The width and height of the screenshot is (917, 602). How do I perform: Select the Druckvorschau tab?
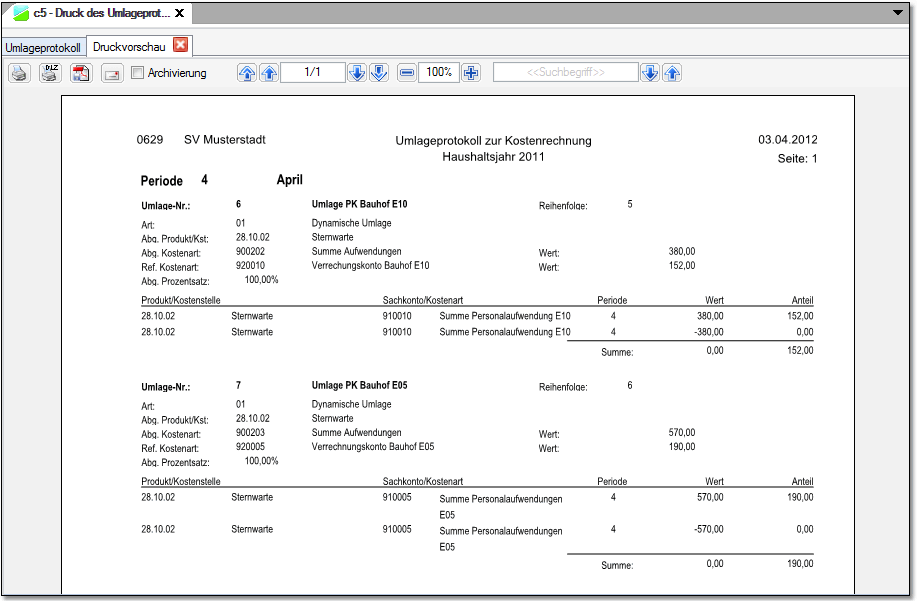click(130, 46)
